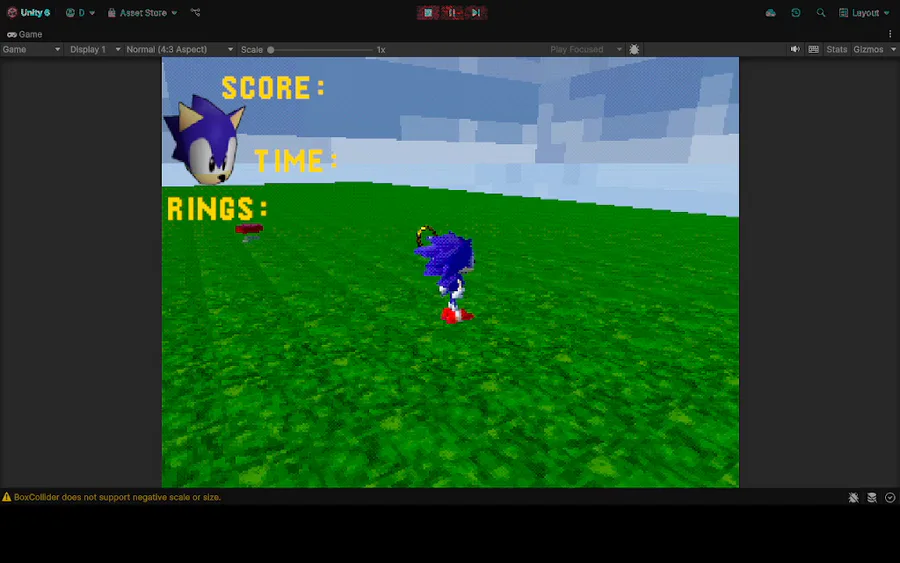This screenshot has width=900, height=563.
Task: Open the Asset Store dropdown
Action: [142, 13]
